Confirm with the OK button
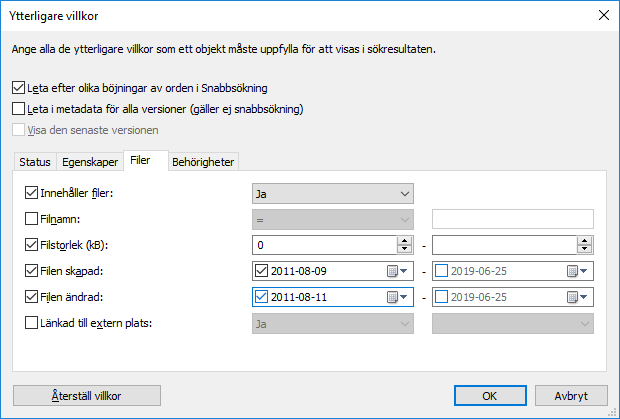620x419 pixels. click(x=490, y=396)
